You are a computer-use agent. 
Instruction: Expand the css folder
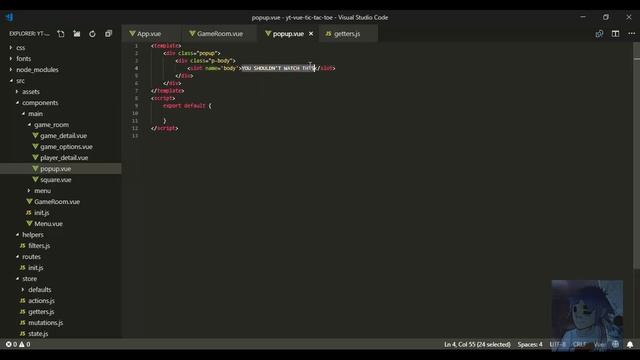pyautogui.click(x=20, y=48)
